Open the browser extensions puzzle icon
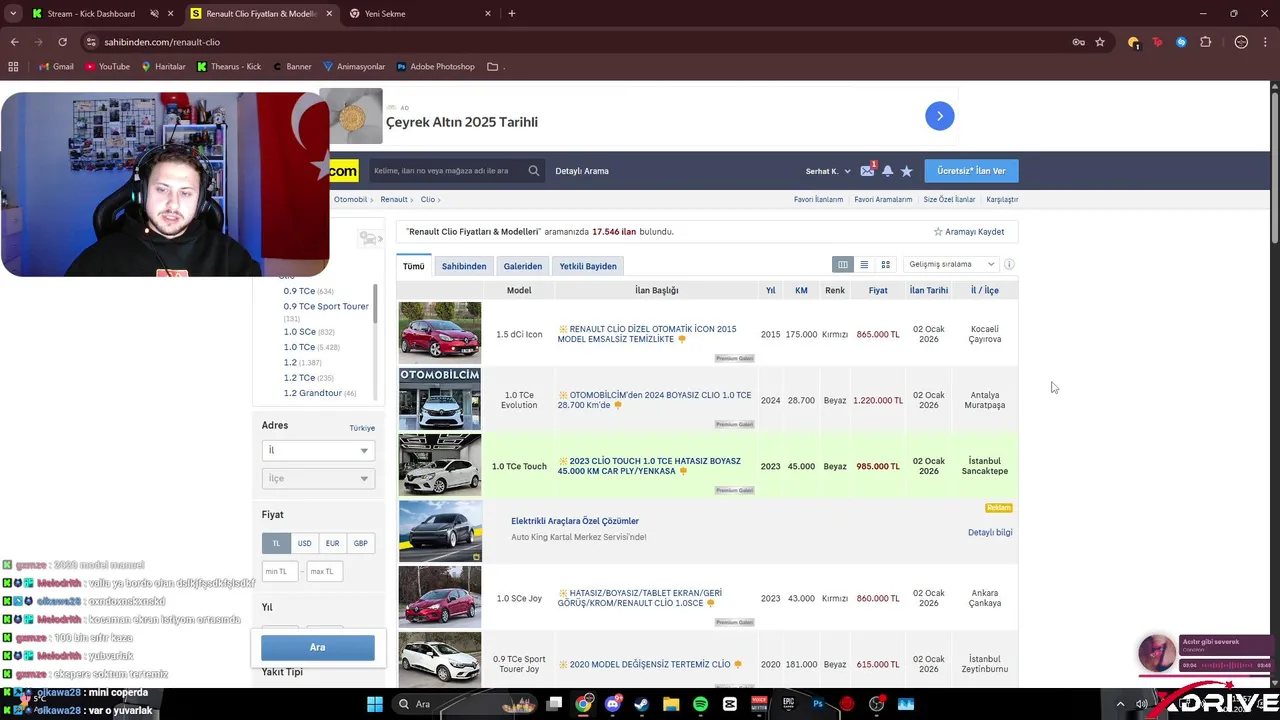 [x=1205, y=42]
